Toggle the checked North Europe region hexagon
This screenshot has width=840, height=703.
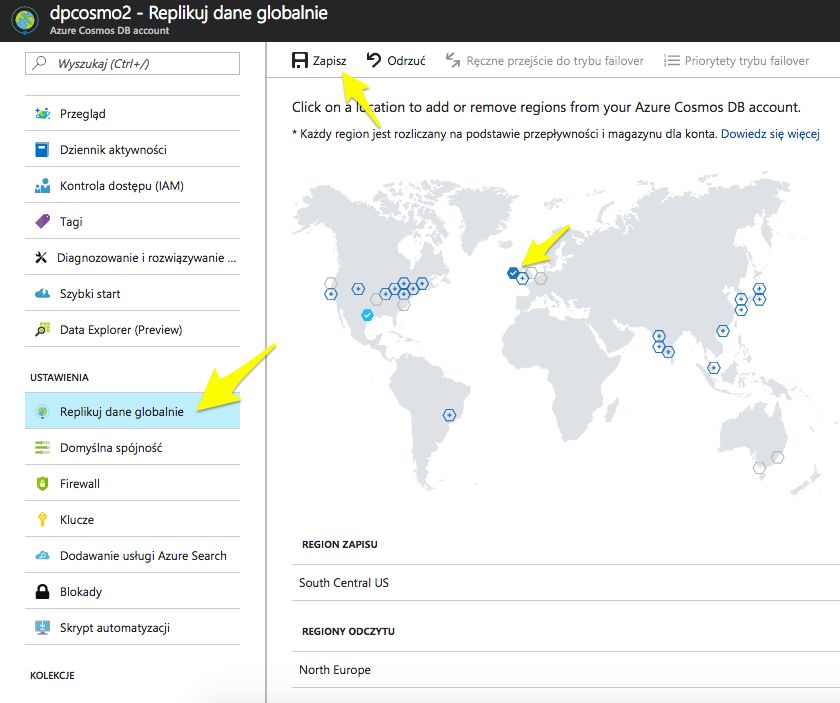pyautogui.click(x=513, y=272)
